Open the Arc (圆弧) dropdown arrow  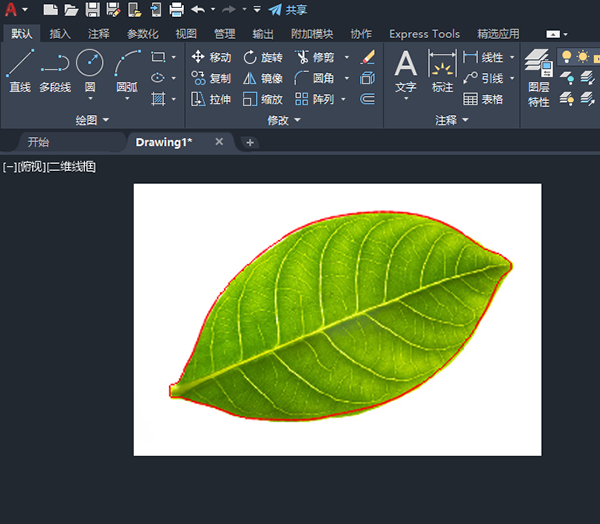tap(127, 98)
